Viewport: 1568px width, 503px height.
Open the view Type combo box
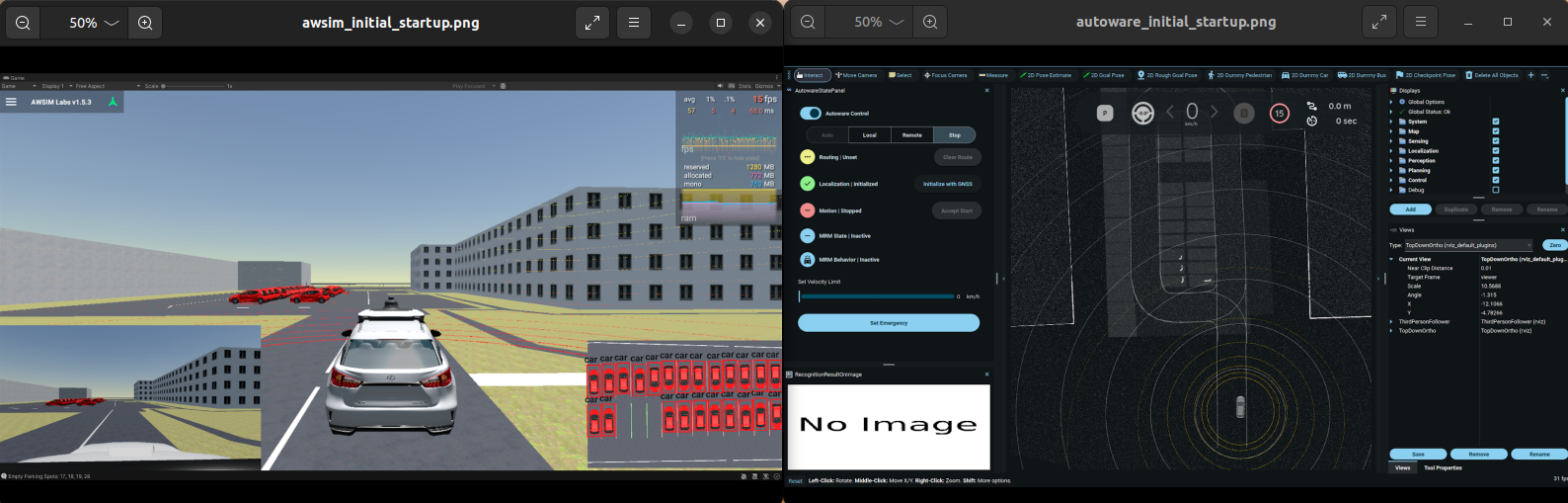(x=1468, y=245)
